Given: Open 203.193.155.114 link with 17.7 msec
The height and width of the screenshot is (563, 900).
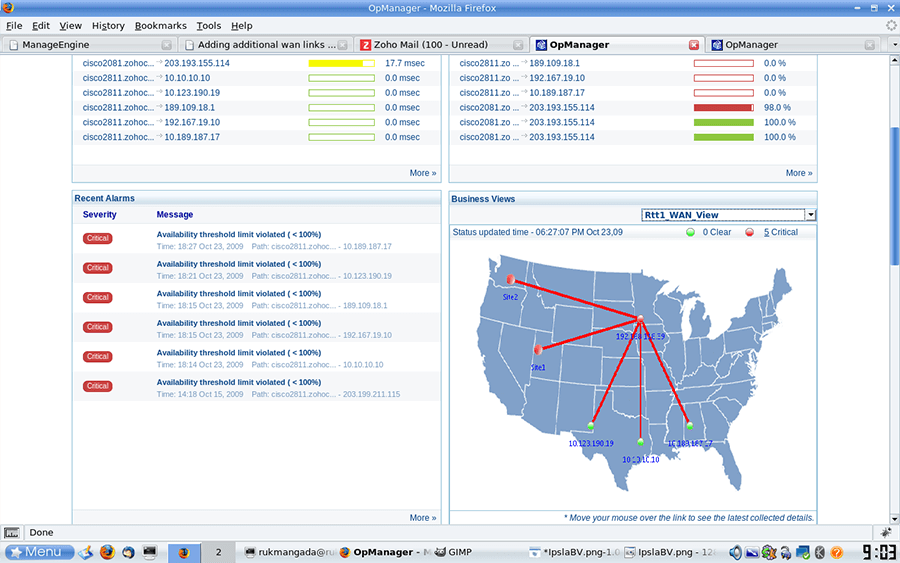Looking at the screenshot, I should pos(197,63).
